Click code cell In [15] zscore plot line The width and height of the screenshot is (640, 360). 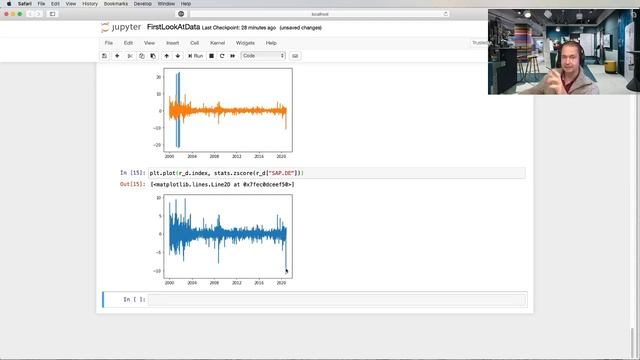pos(337,173)
